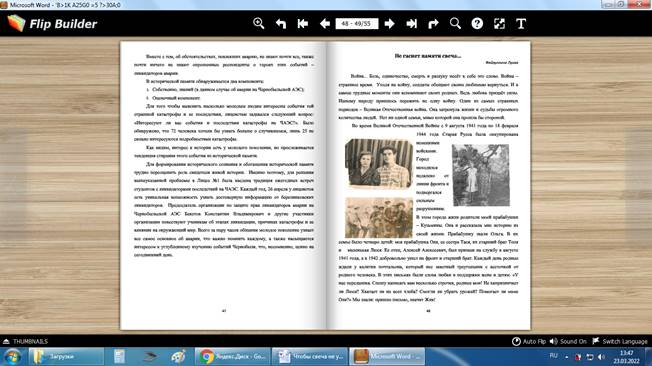Screen dimensions: 652x366
Task: Click the left page of the book
Action: pyautogui.click(x=224, y=185)
